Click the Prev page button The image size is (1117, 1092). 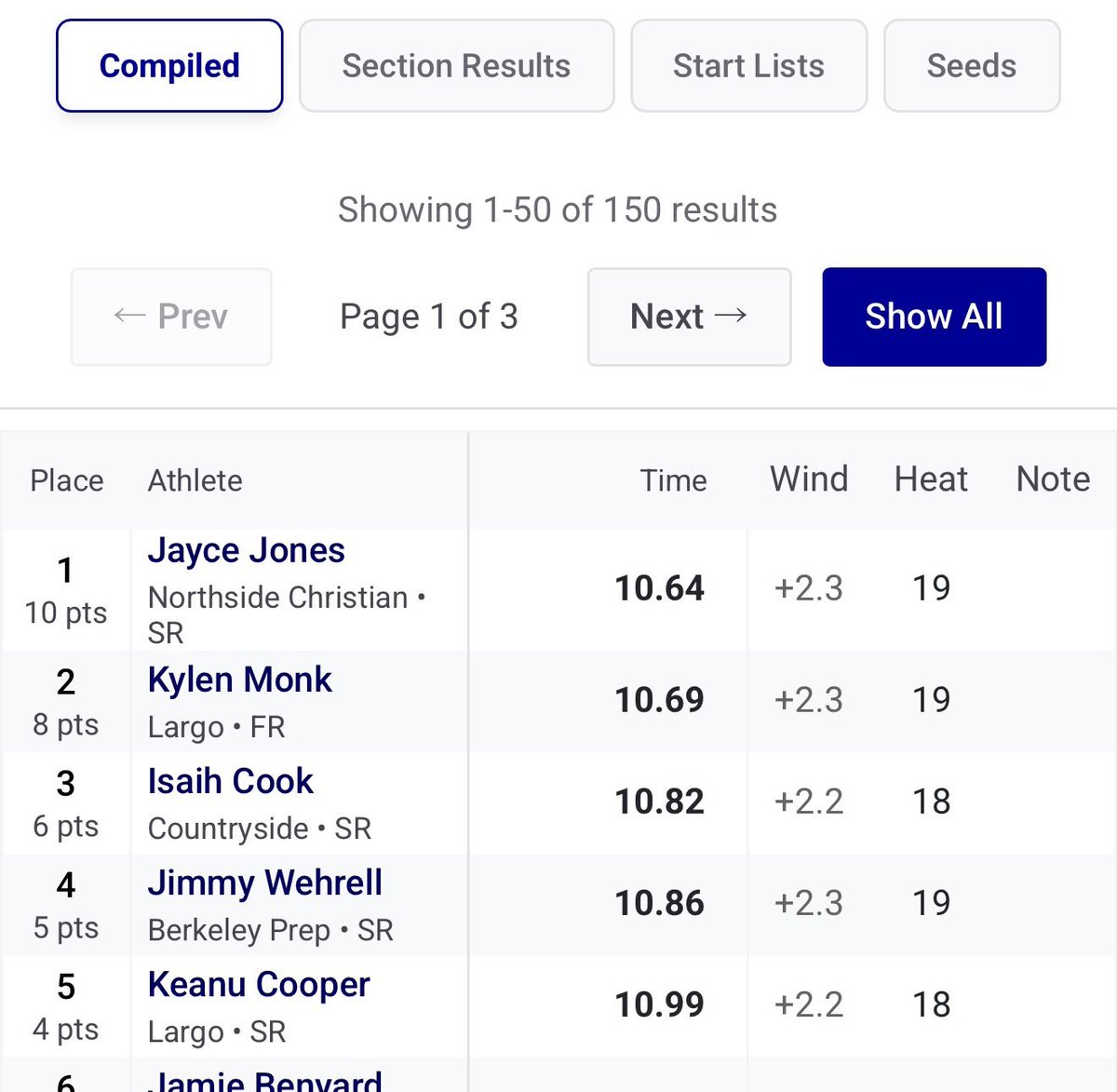pyautogui.click(x=171, y=317)
